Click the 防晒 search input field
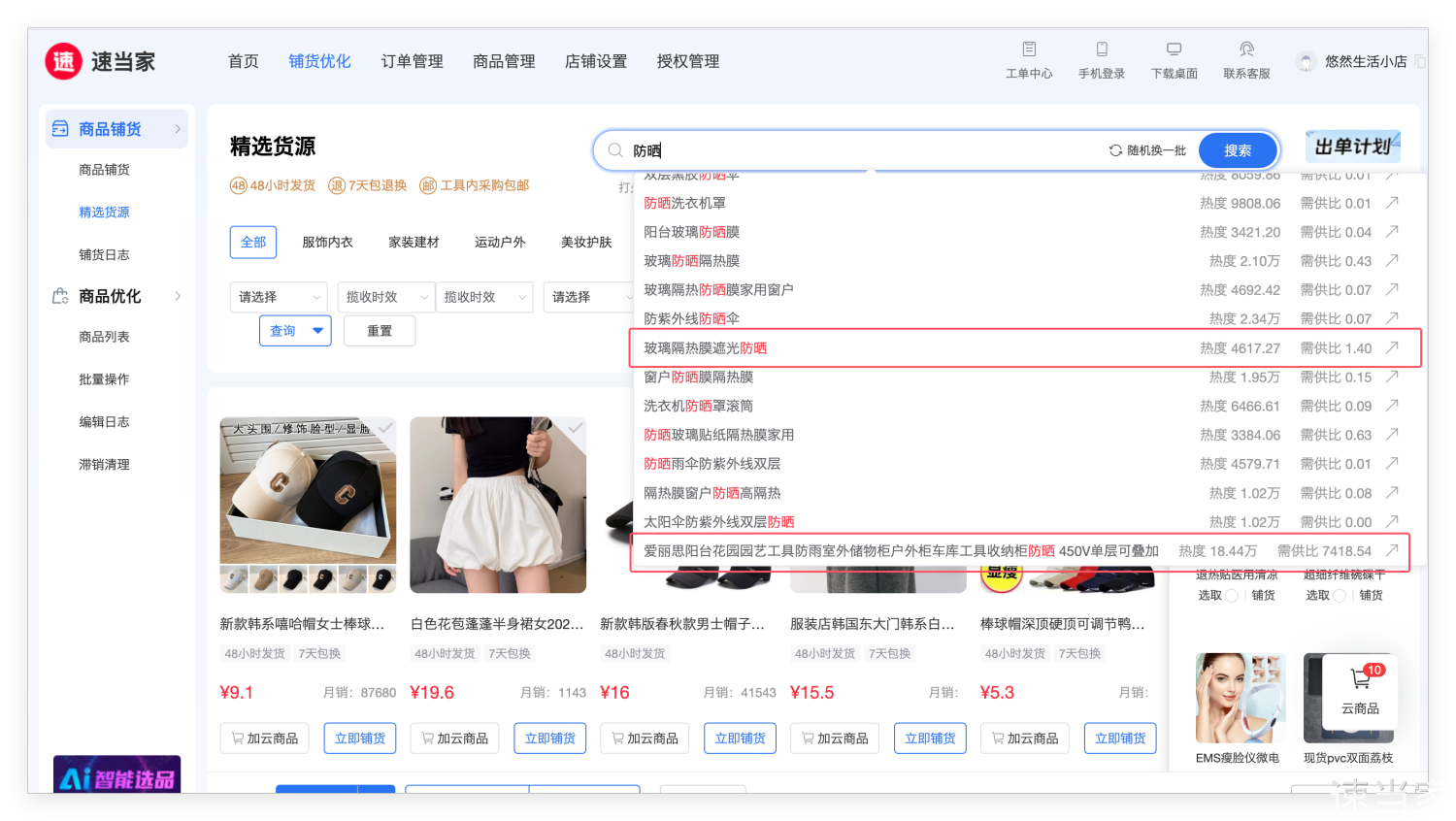The height and width of the screenshot is (821, 1456). point(864,150)
